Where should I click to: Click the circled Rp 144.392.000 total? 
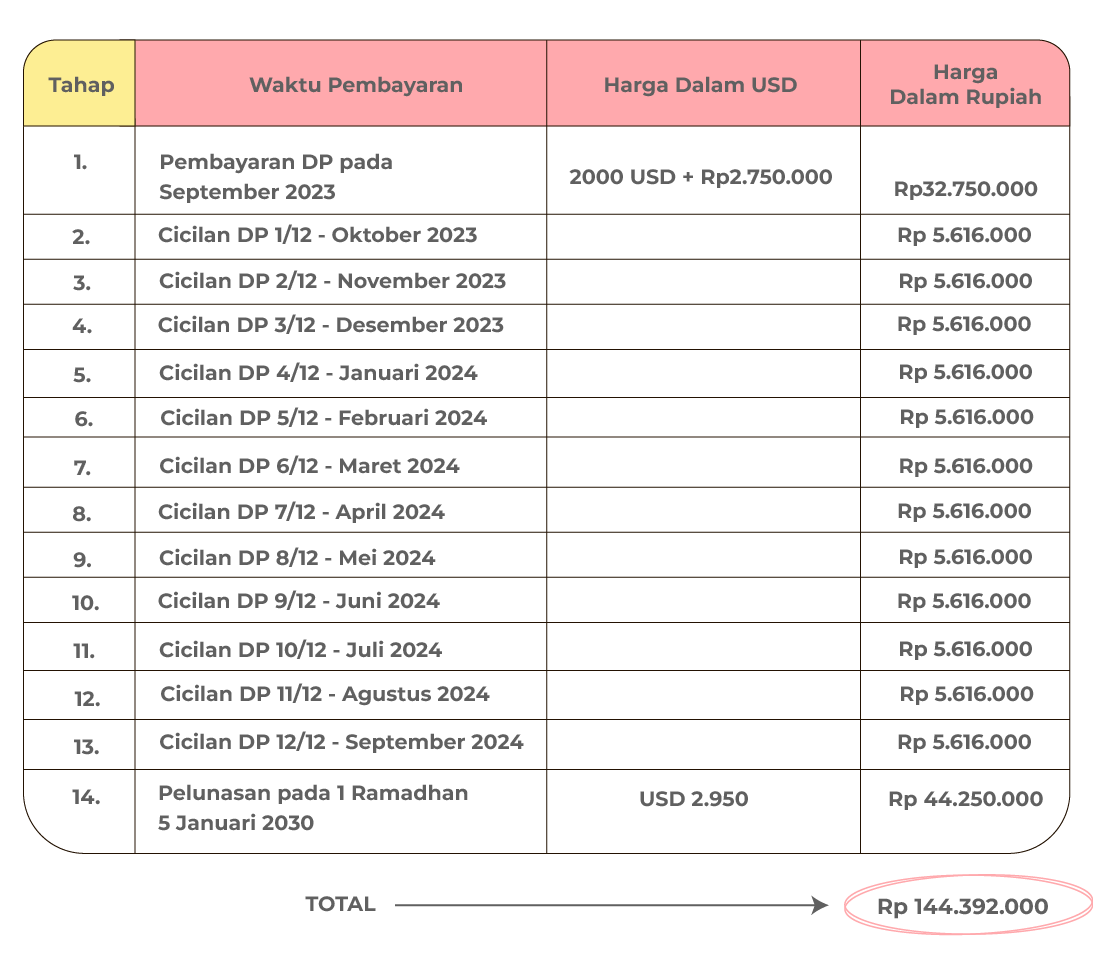[963, 907]
